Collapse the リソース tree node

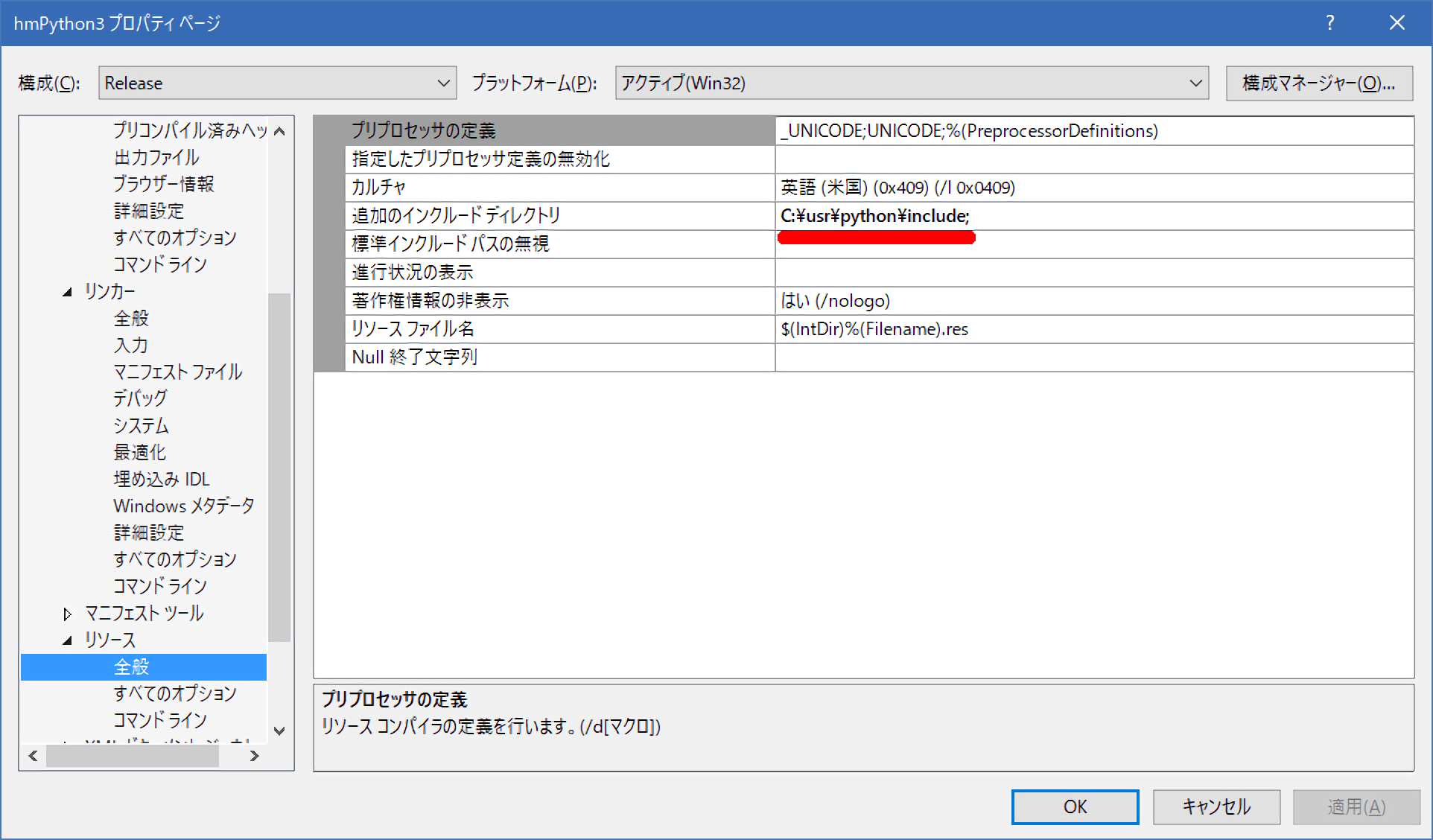pos(68,640)
